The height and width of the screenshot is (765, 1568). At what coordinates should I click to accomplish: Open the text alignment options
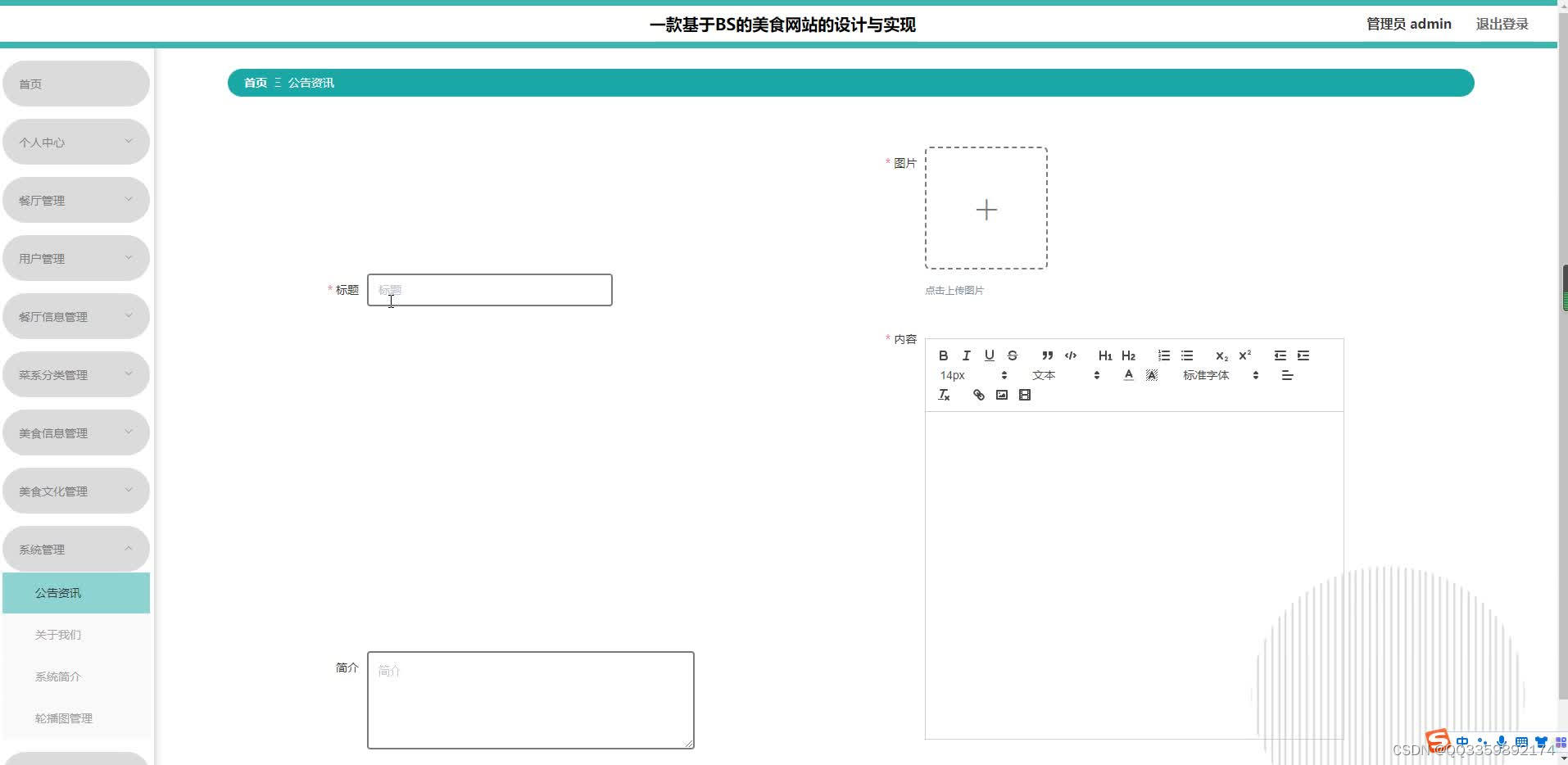(1287, 375)
